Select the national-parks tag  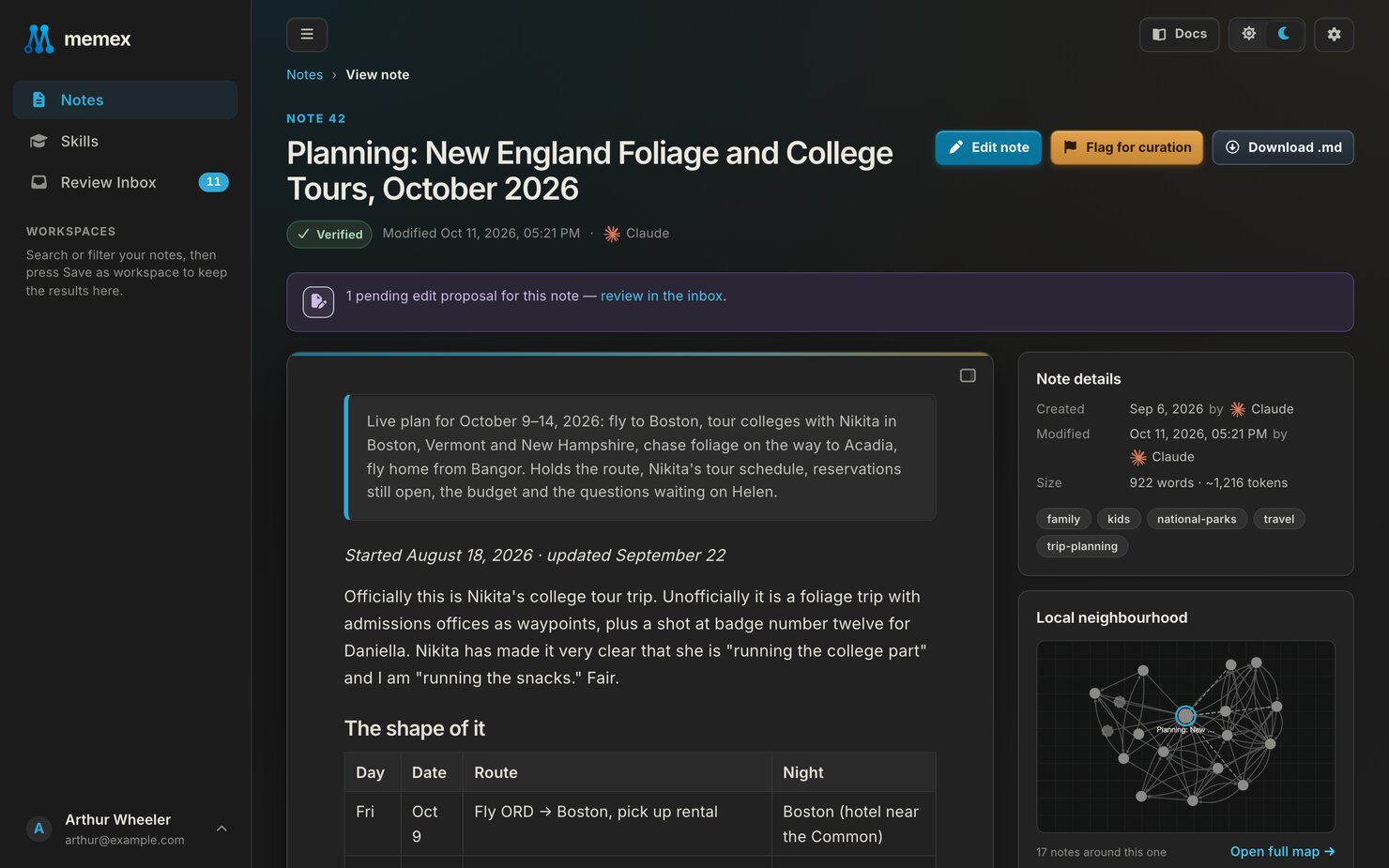tap(1197, 519)
